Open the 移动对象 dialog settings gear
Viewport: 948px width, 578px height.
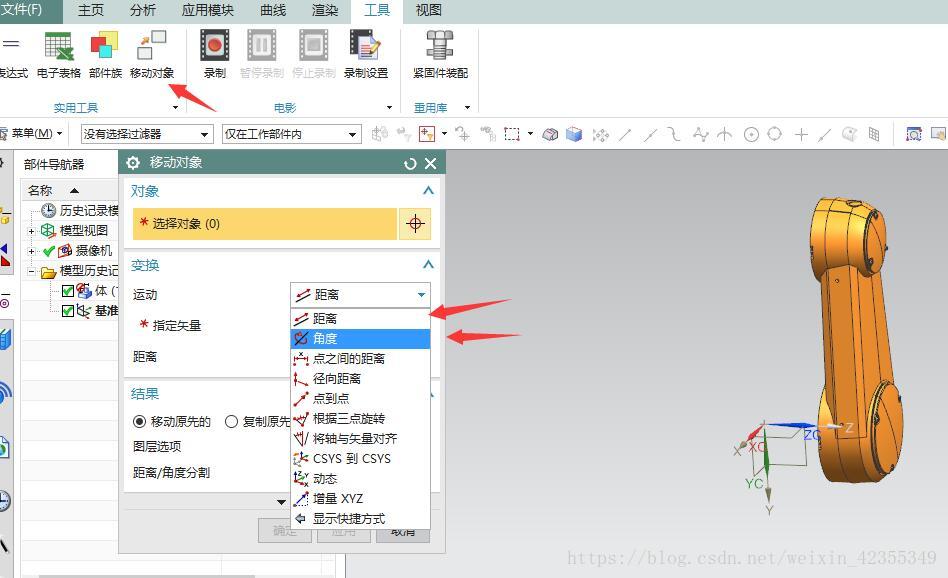click(x=133, y=163)
